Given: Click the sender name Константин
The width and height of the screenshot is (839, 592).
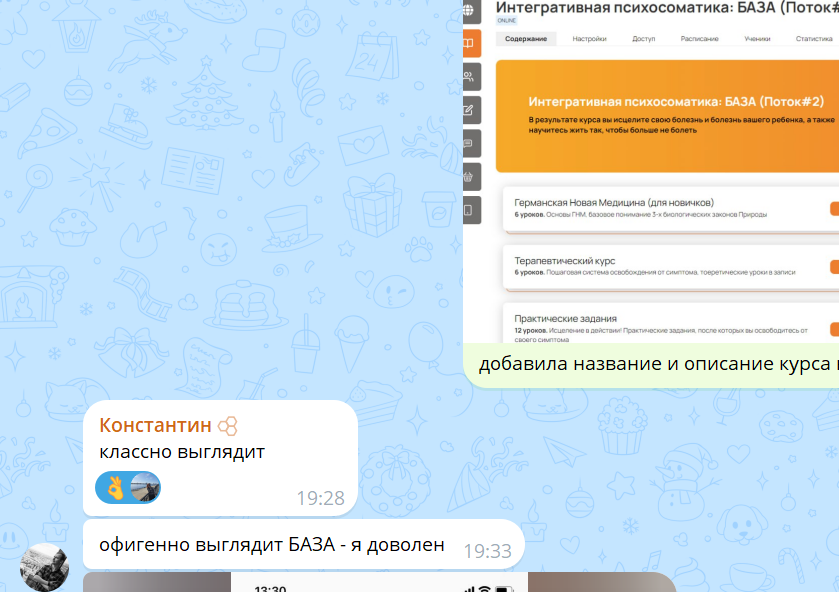Looking at the screenshot, I should [x=155, y=426].
